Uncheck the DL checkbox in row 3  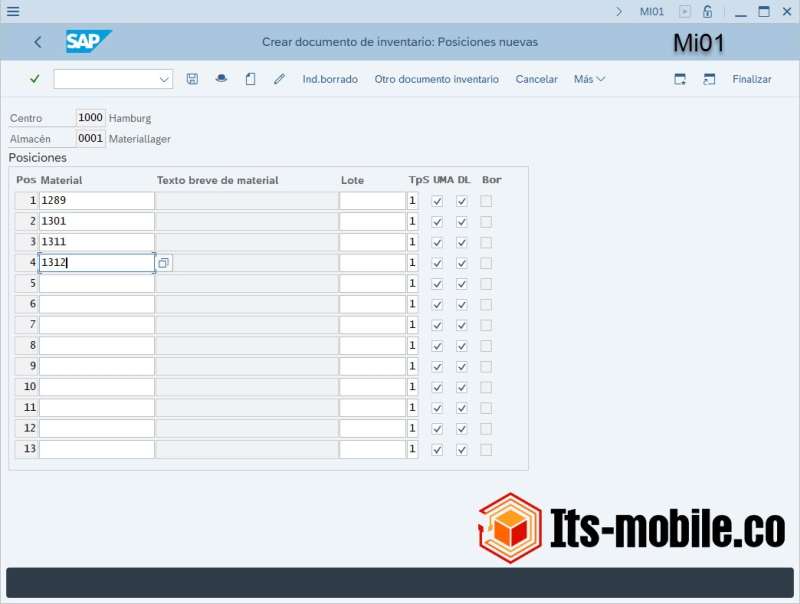tap(462, 242)
